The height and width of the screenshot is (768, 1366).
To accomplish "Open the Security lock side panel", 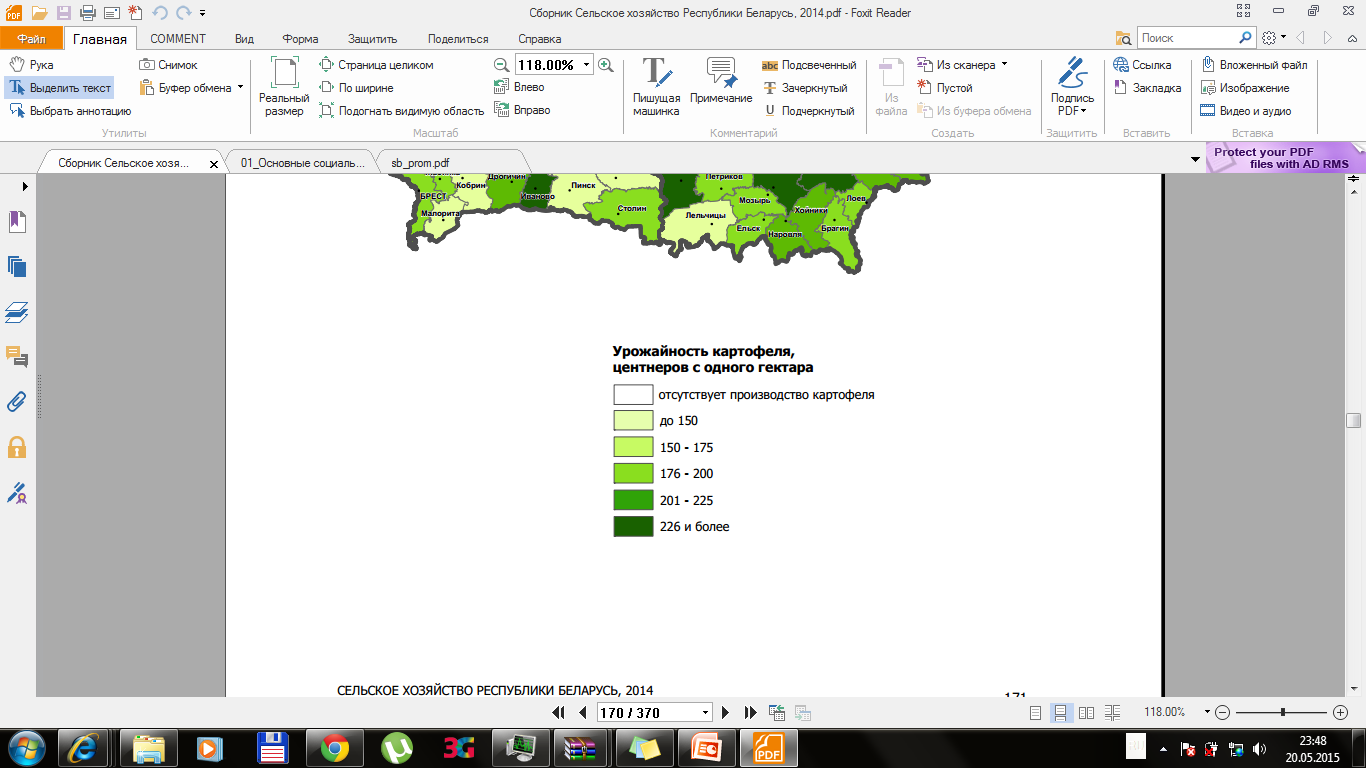I will 17,447.
